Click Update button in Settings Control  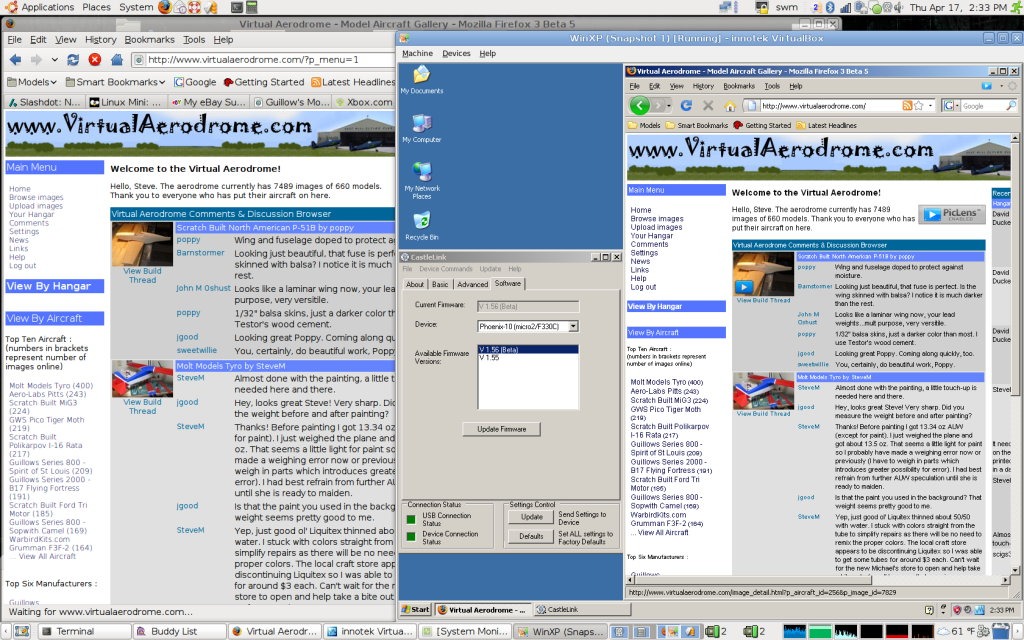[531, 517]
